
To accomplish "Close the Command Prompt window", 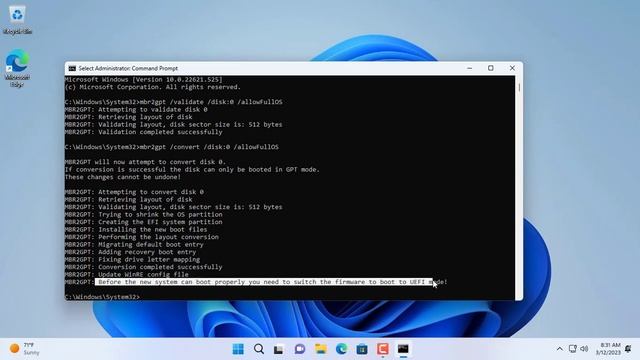I will 512,68.
